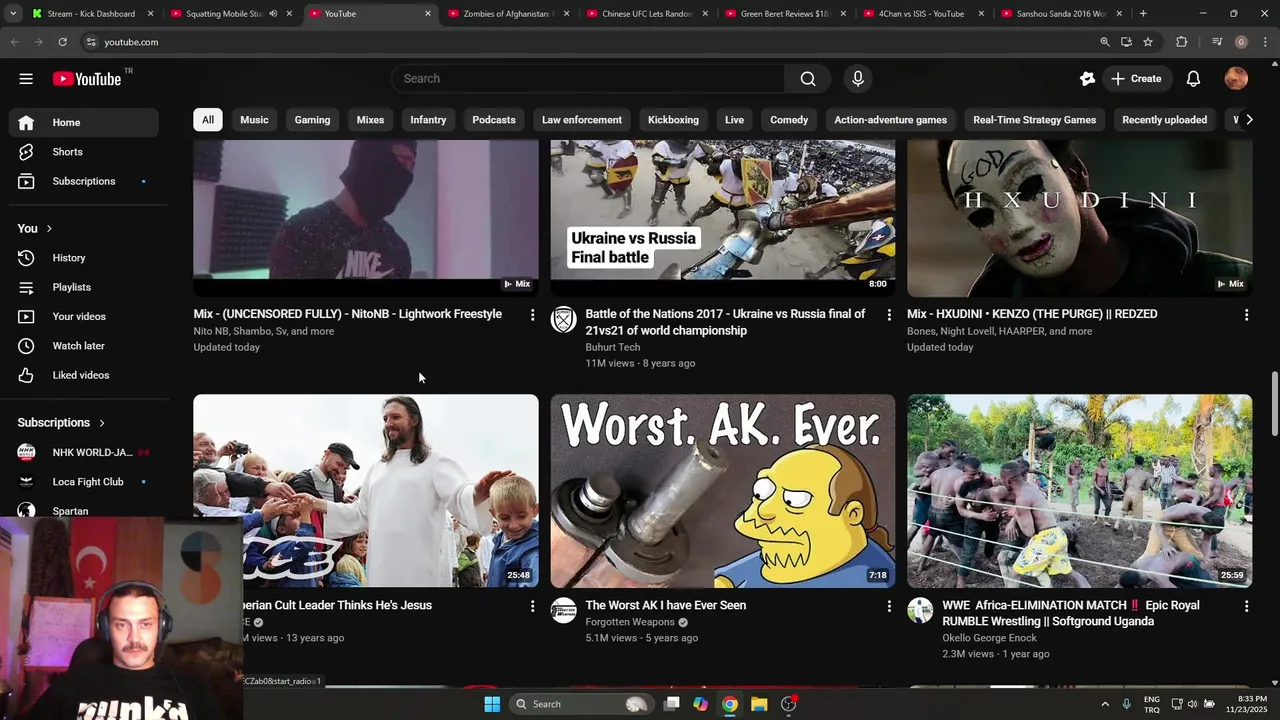Open File Explorer from taskbar
The width and height of the screenshot is (1280, 720).
[759, 704]
